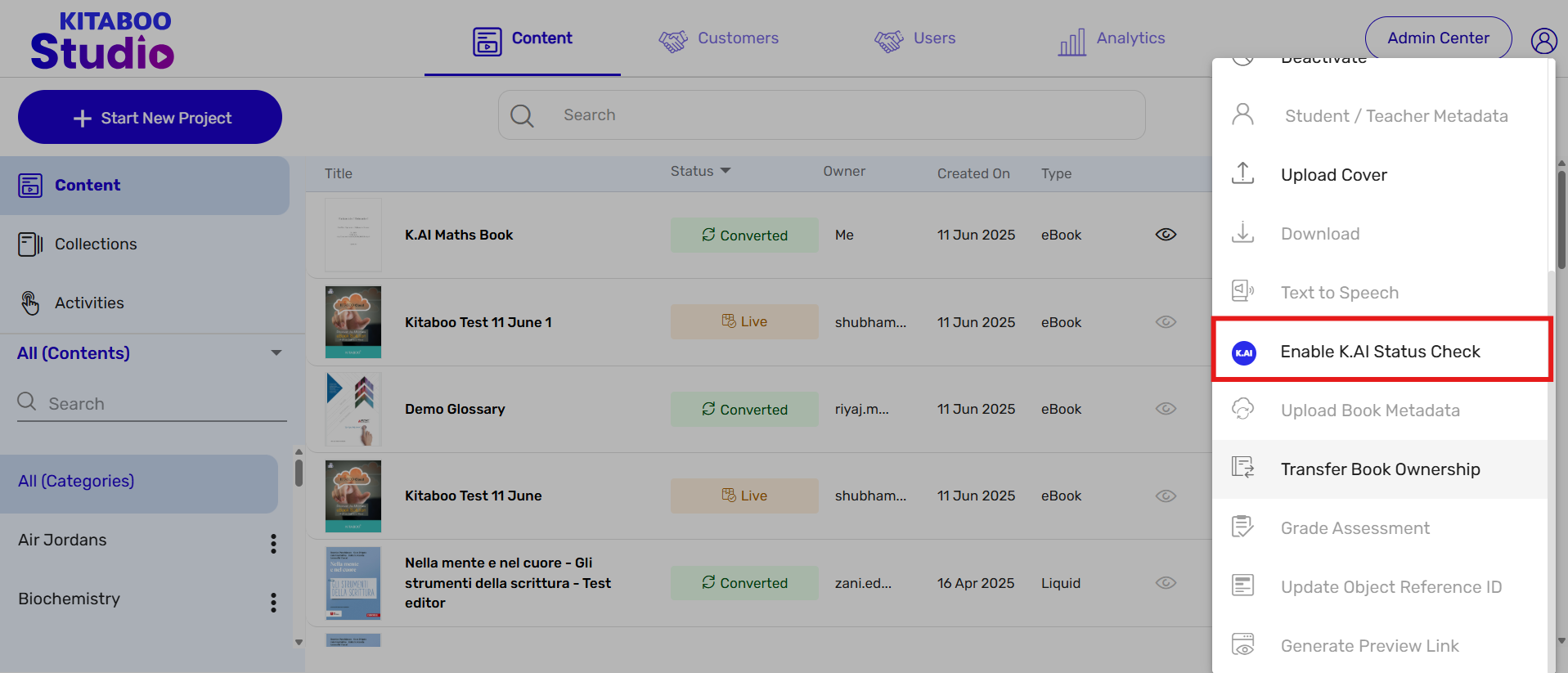This screenshot has height=673, width=1568.
Task: Choose Generate Preview Link
Action: [1379, 646]
